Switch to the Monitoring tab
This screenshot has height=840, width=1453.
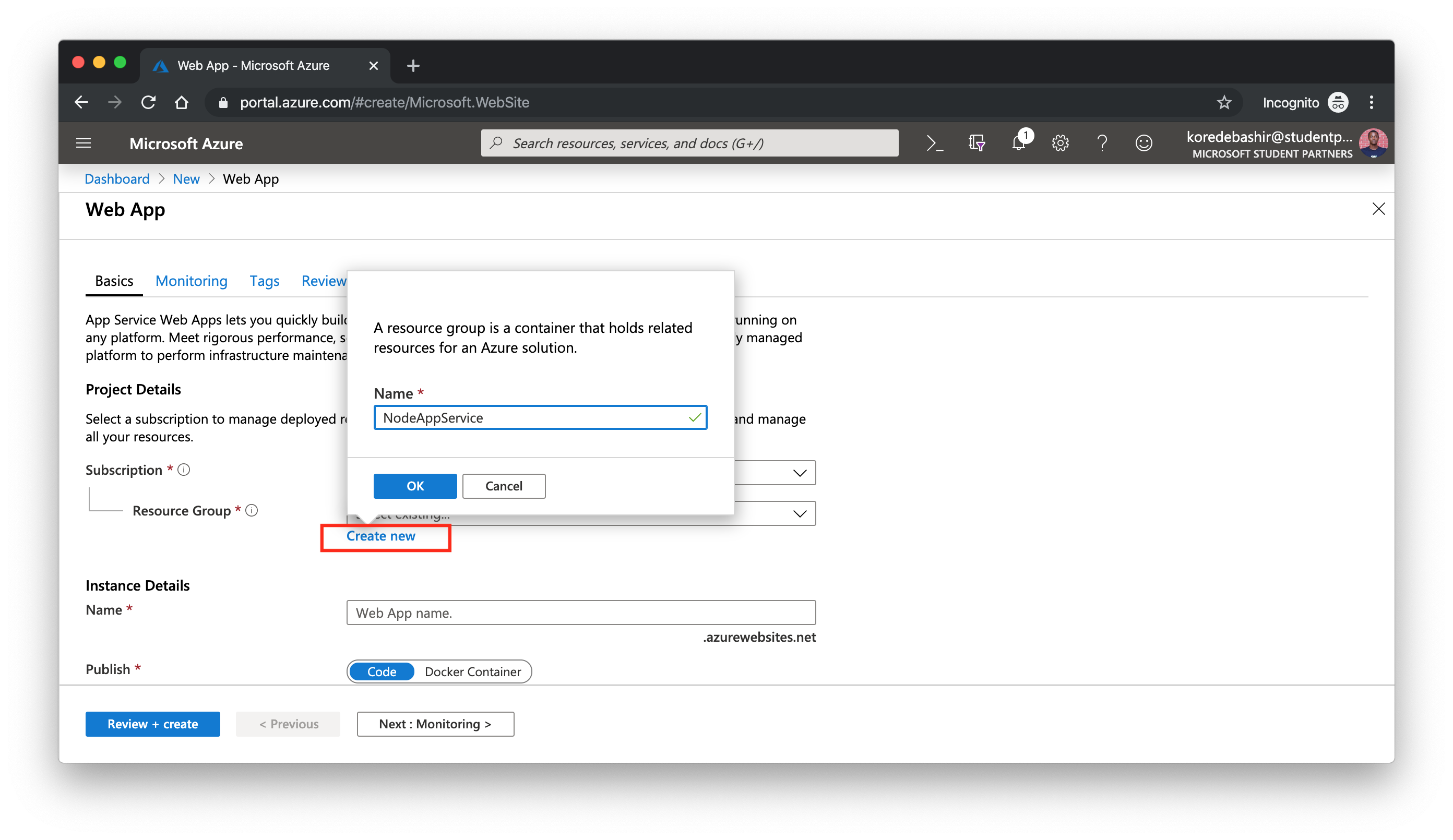(192, 281)
